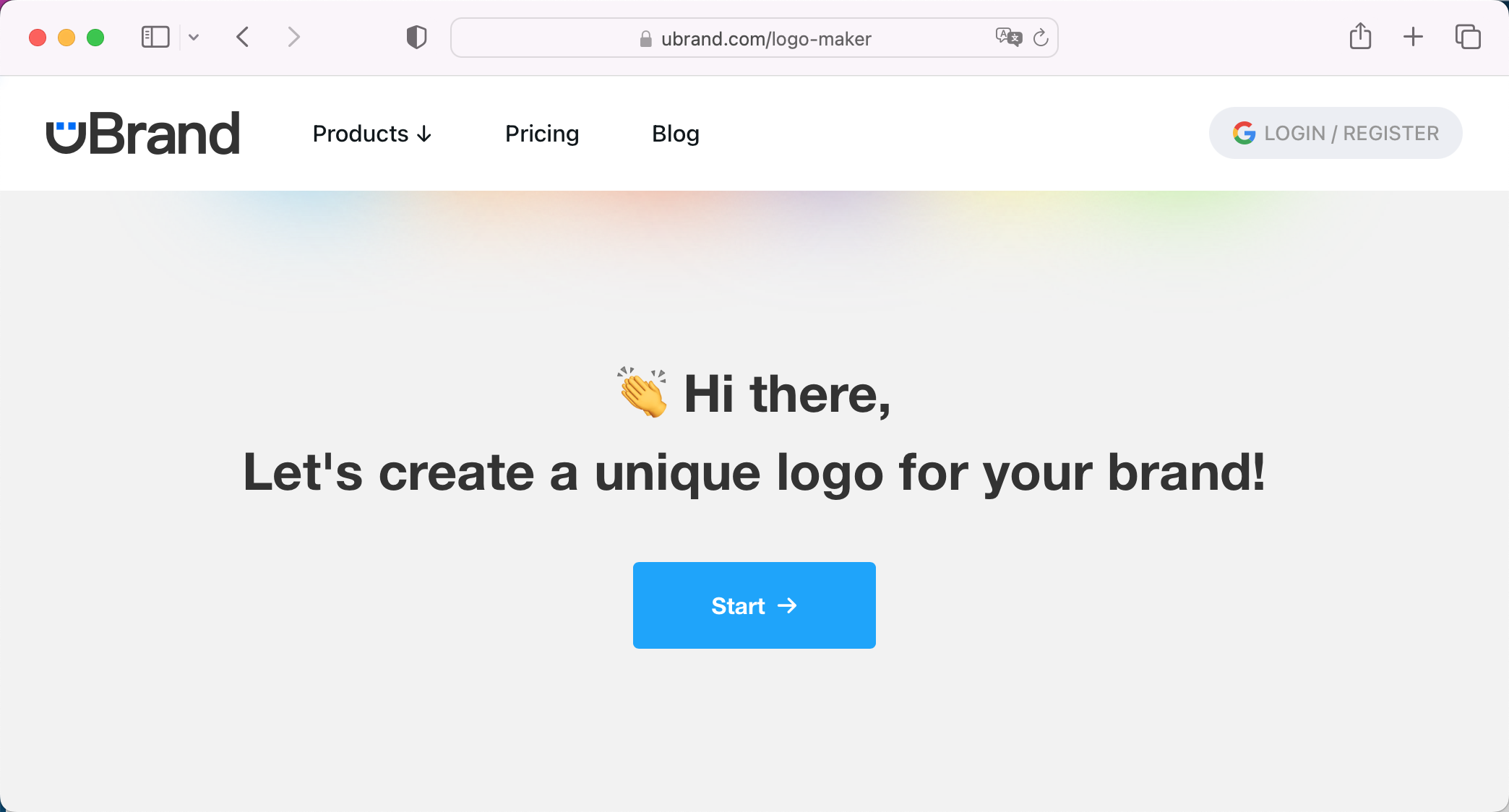Expand the Products dropdown menu
Viewport: 1509px width, 812px height.
pyautogui.click(x=371, y=134)
